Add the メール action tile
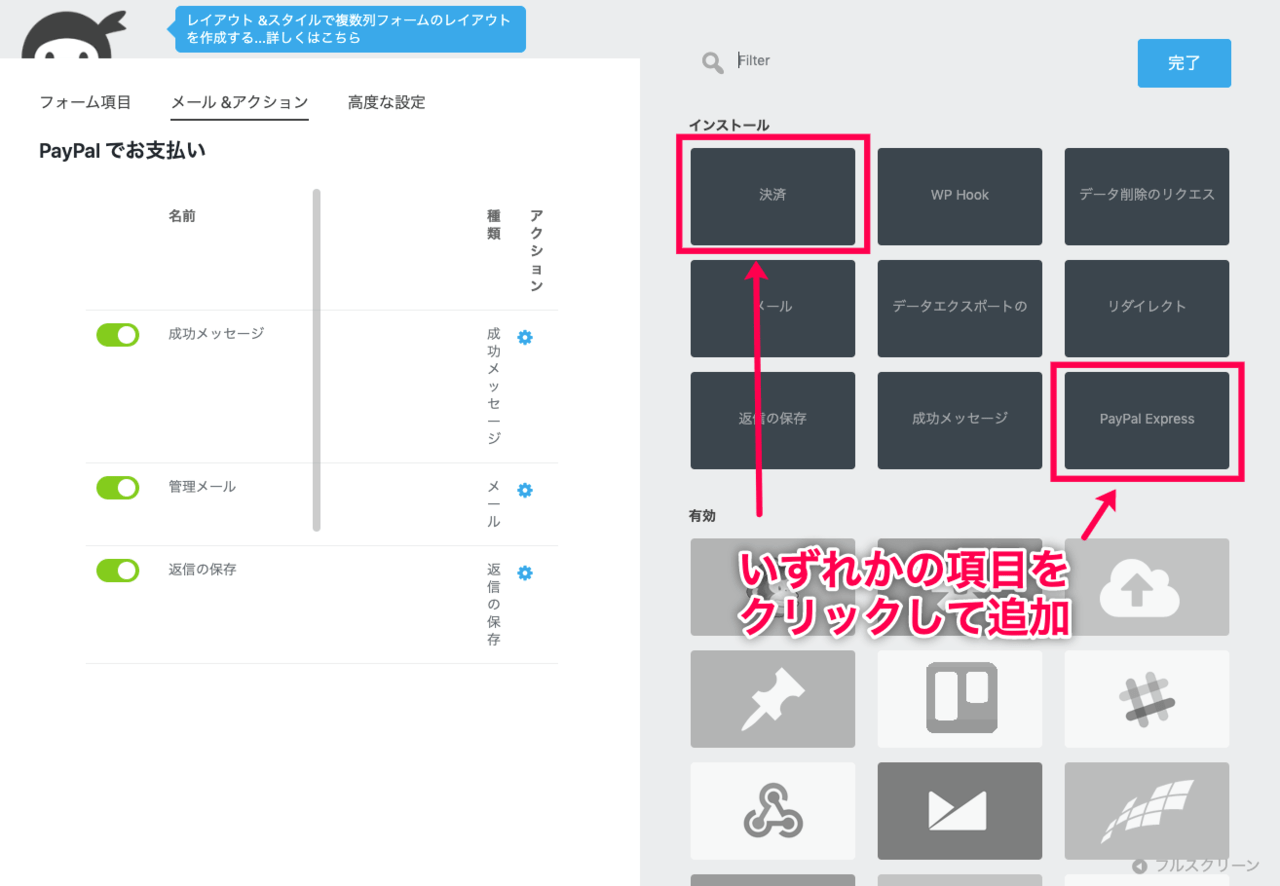1280x886 pixels. coord(772,308)
